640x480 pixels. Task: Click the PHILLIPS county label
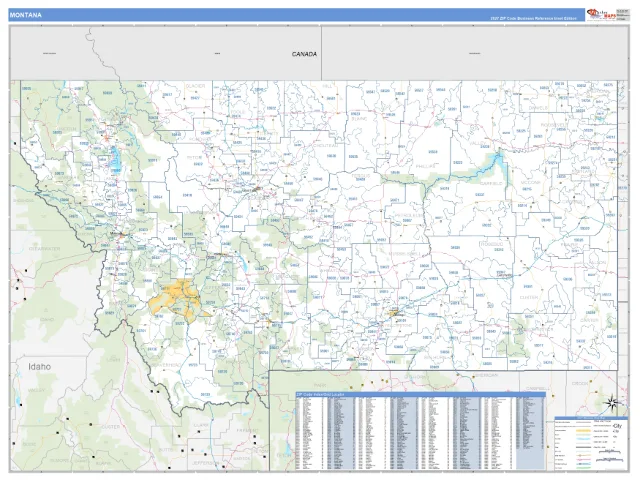tap(426, 166)
